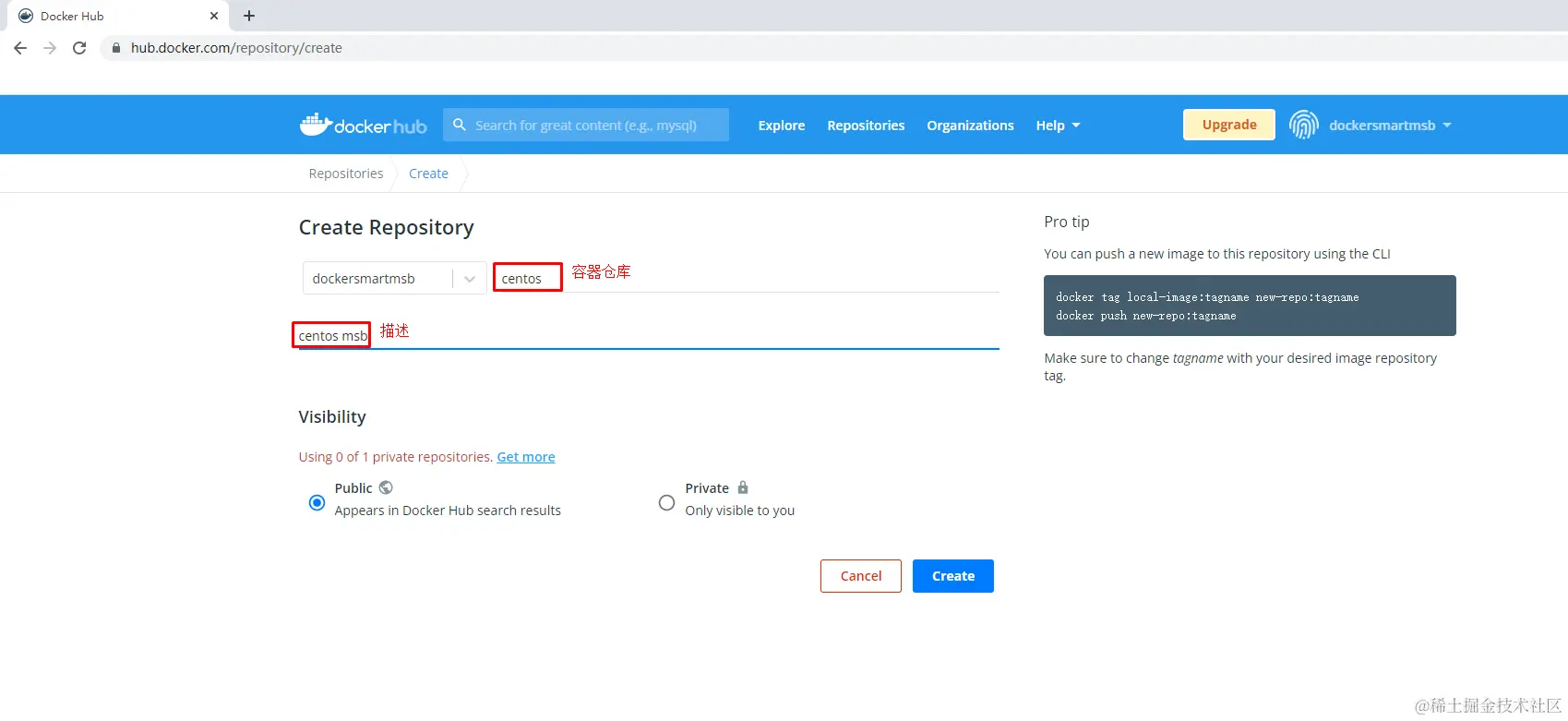Follow the Get more link
This screenshot has width=1568, height=721.
(x=526, y=457)
